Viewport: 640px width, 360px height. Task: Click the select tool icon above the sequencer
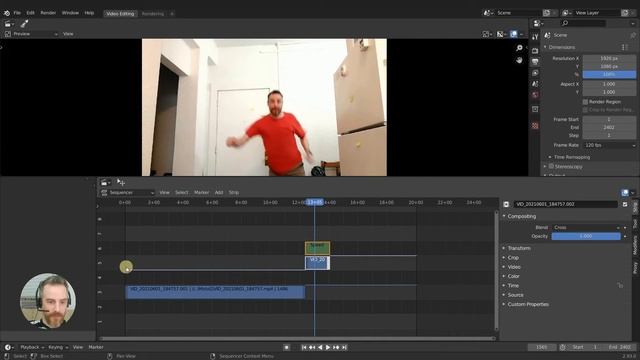(121, 182)
